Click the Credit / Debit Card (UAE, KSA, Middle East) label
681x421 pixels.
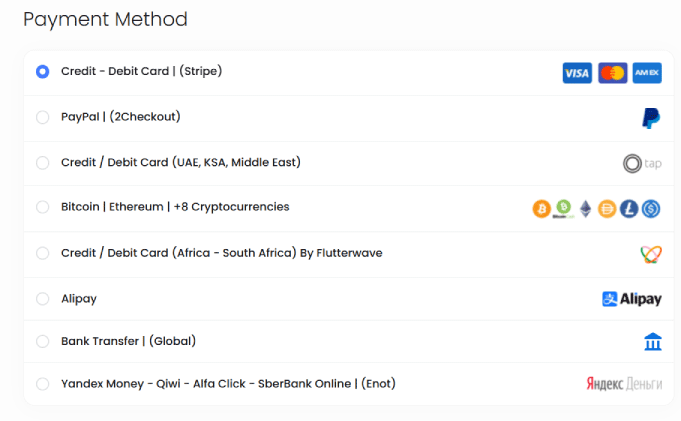pyautogui.click(x=180, y=162)
